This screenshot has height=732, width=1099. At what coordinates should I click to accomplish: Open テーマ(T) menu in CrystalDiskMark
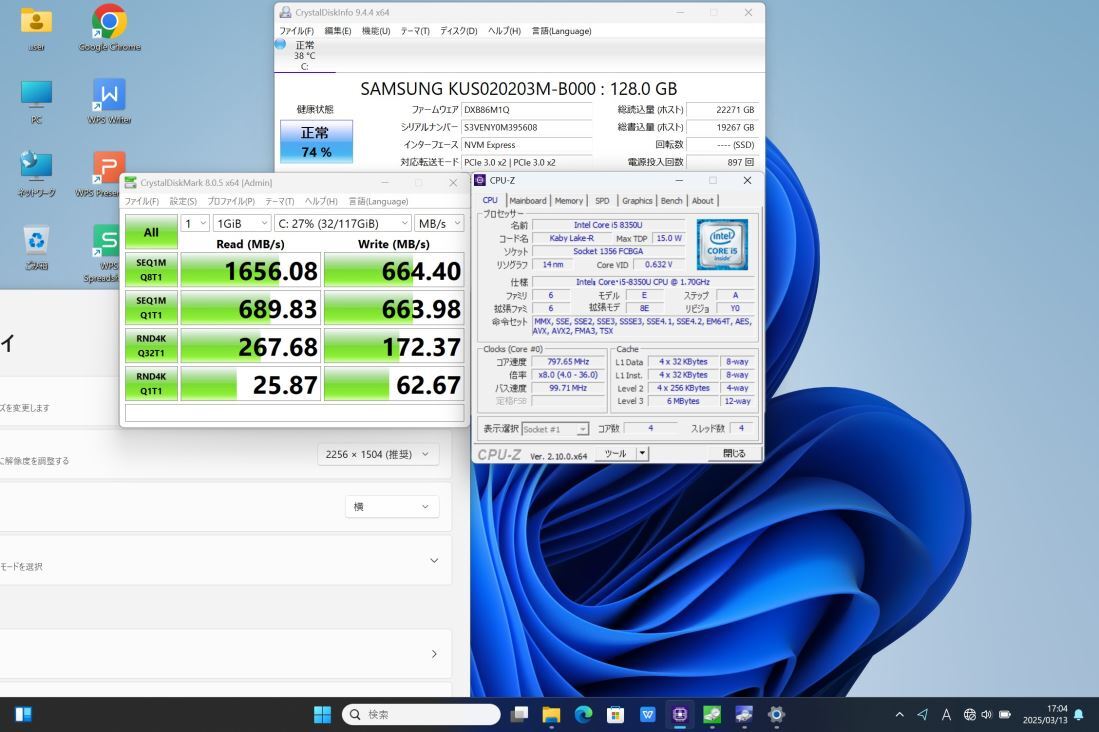(280, 201)
